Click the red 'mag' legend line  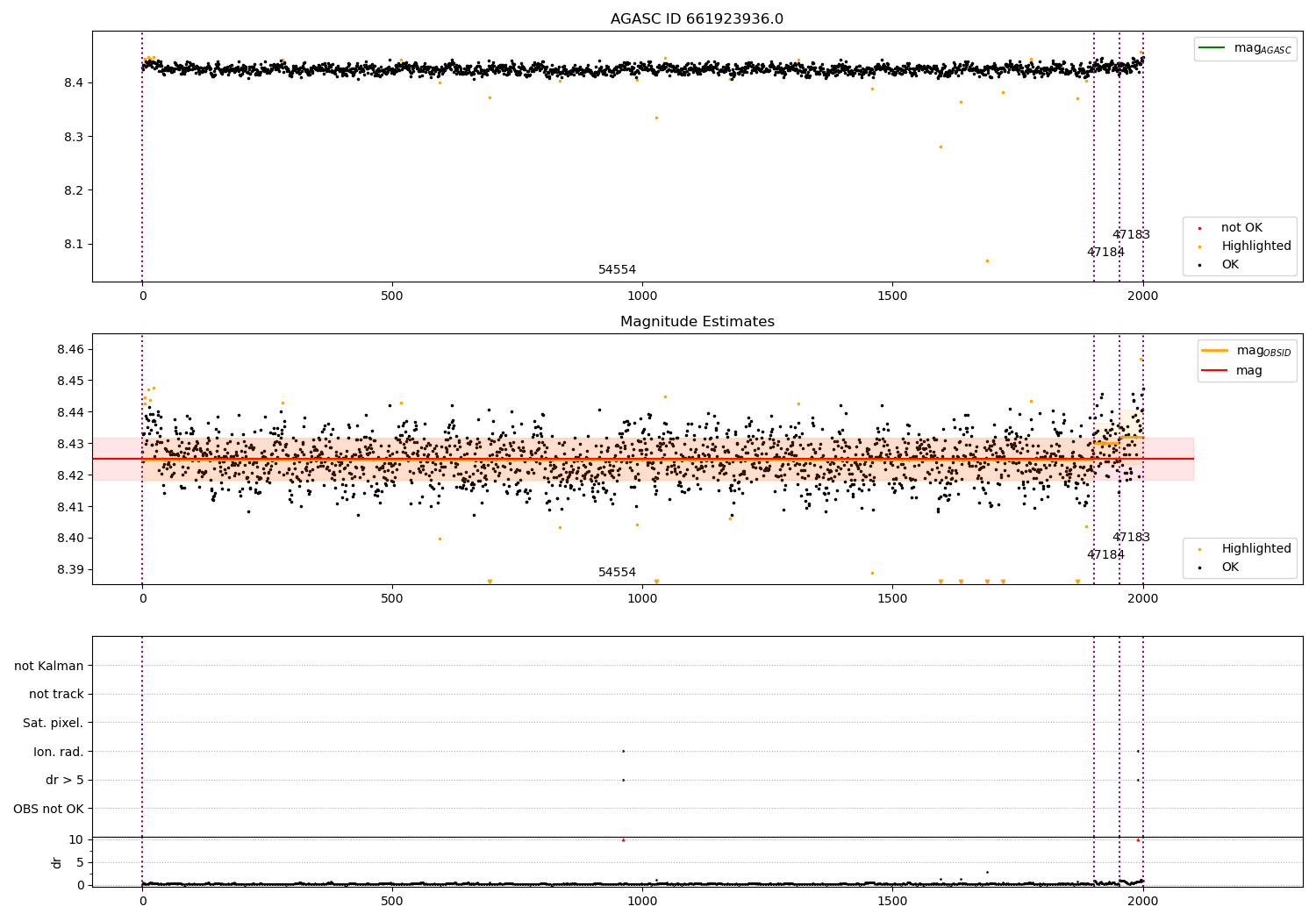pyautogui.click(x=1215, y=370)
